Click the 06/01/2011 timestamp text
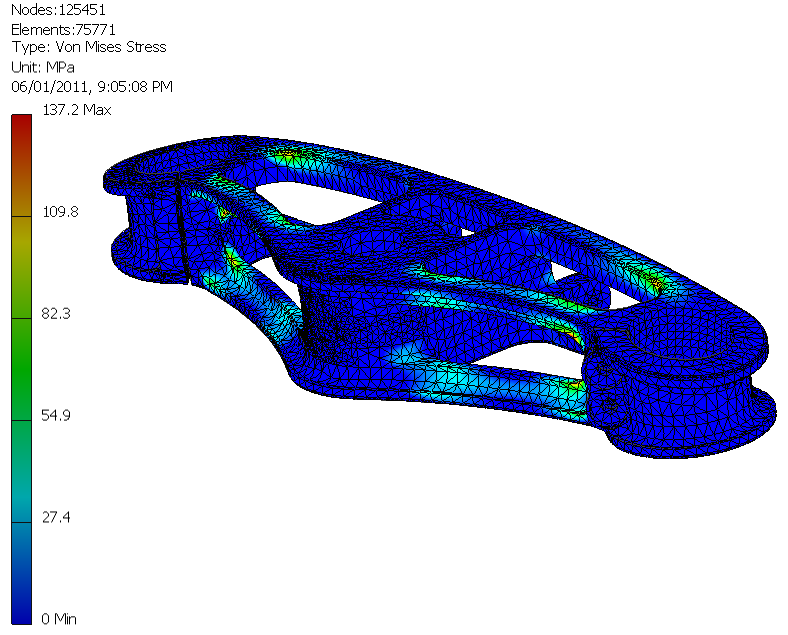This screenshot has width=788, height=635. (x=92, y=87)
